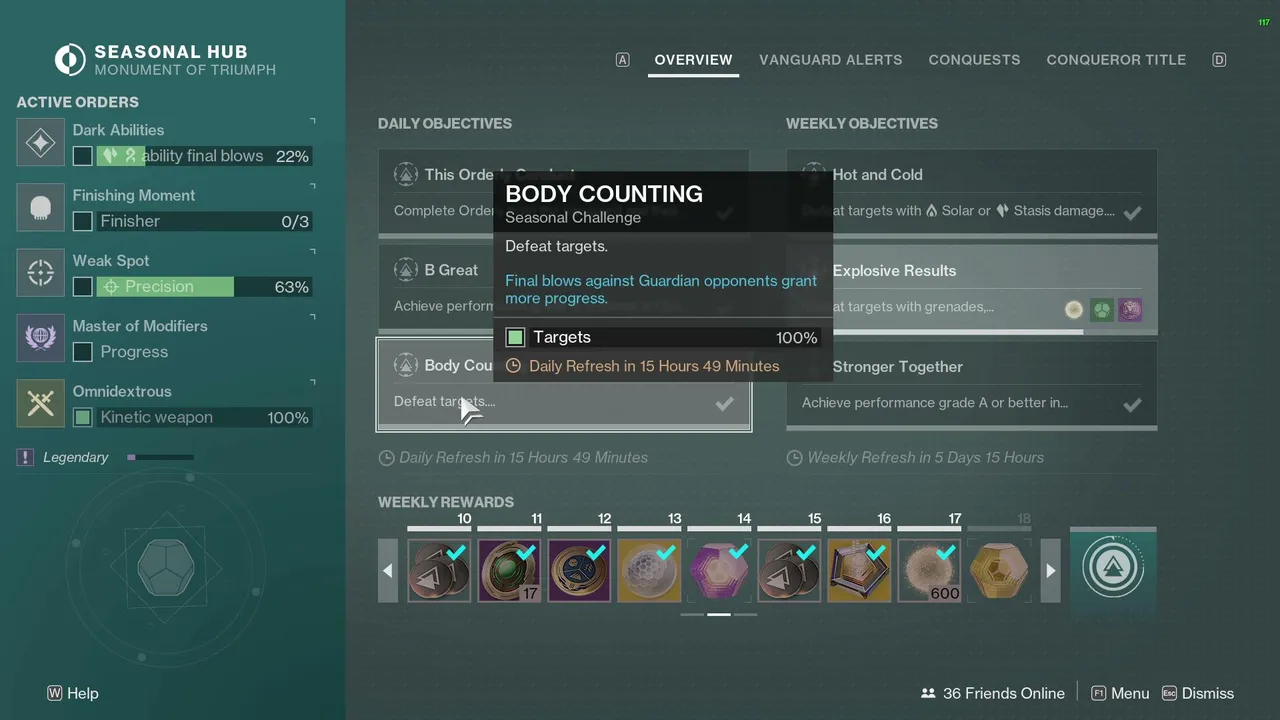1280x720 pixels.
Task: Toggle the Targets checkbox in Body Counting tooltip
Action: pyautogui.click(x=515, y=337)
